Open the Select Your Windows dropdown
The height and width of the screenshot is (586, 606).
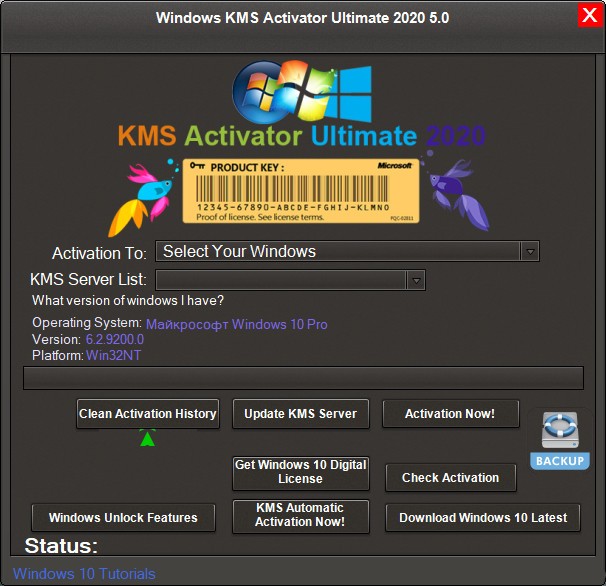pyautogui.click(x=338, y=252)
